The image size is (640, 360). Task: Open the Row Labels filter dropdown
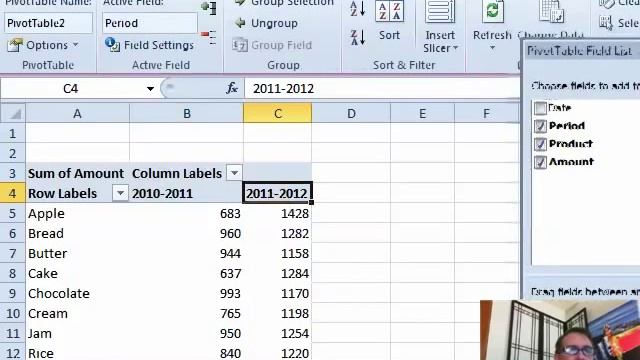(120, 193)
